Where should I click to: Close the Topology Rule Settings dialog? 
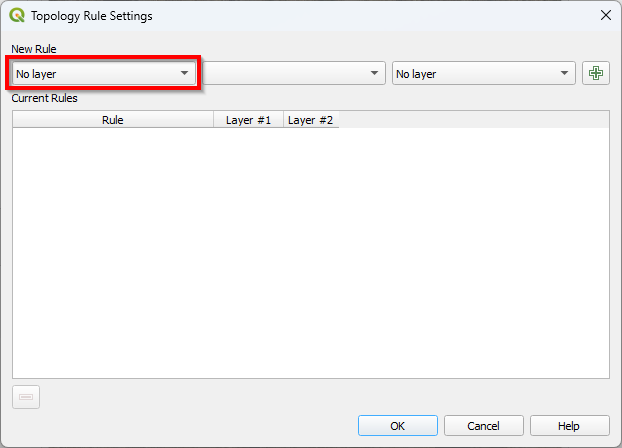point(604,16)
